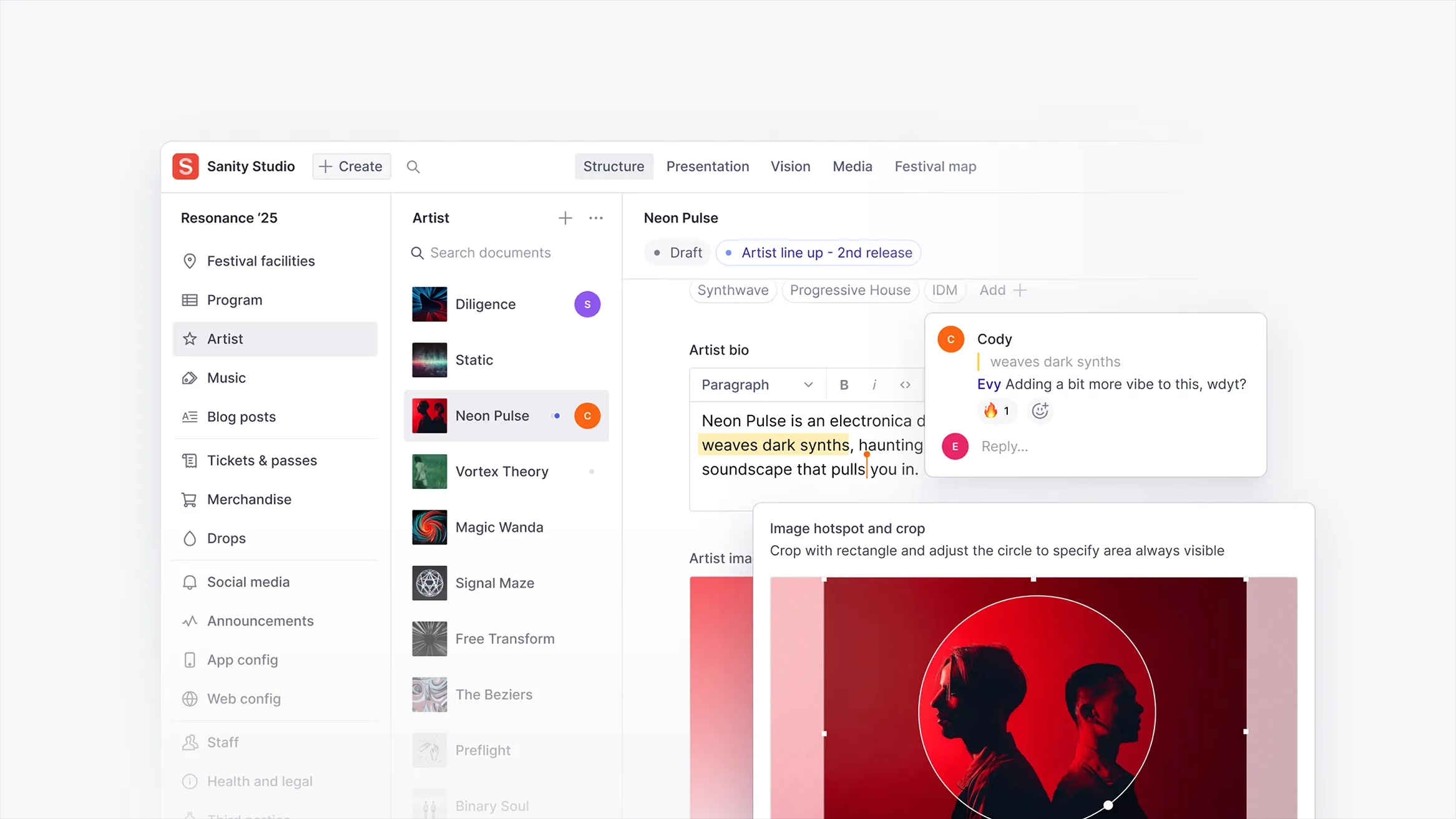Click Cody's avatar in comment
The image size is (1456, 819).
tap(950, 339)
